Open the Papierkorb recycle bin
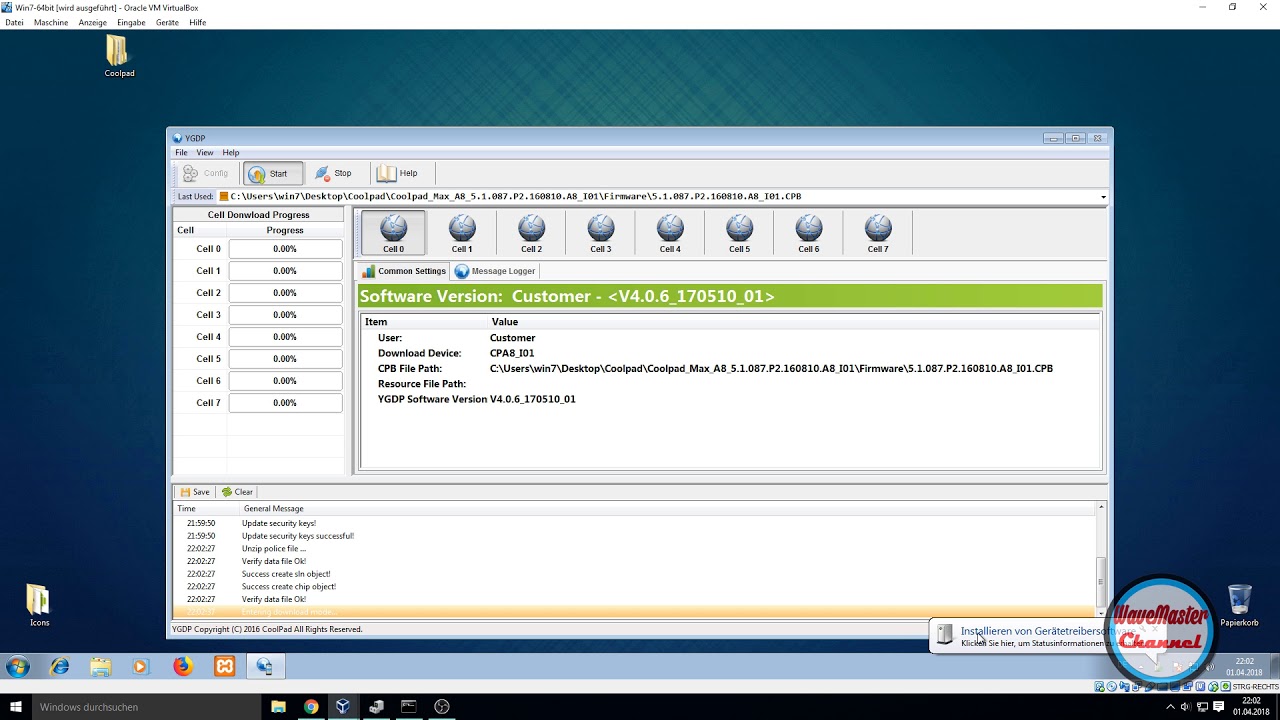This screenshot has width=1280, height=720. [1239, 605]
